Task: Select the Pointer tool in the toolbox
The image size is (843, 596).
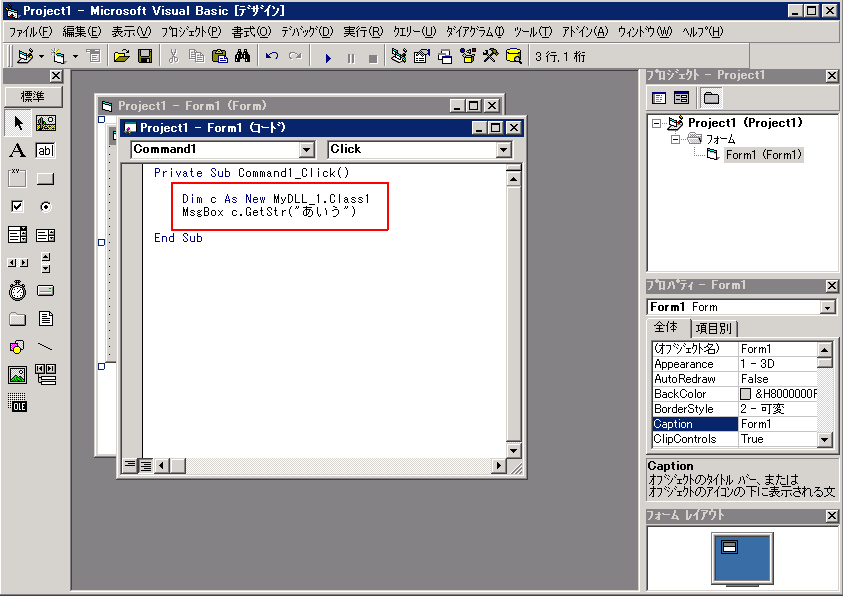Action: coord(16,124)
